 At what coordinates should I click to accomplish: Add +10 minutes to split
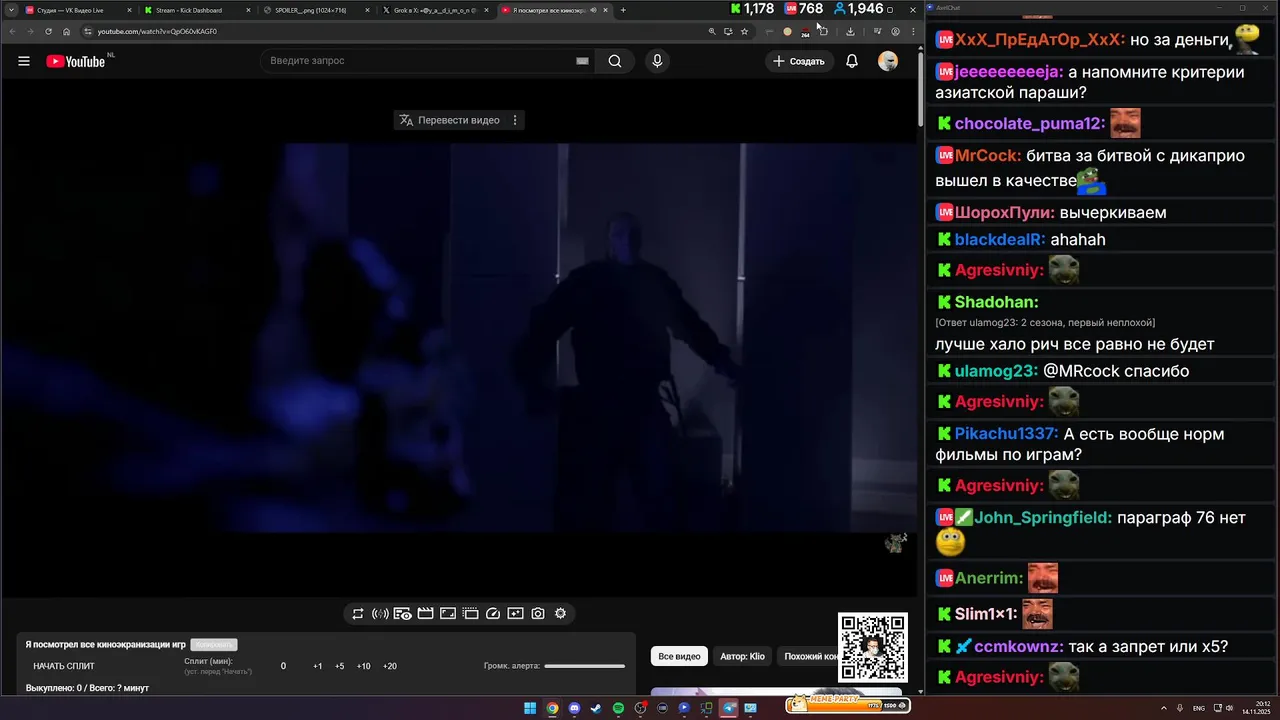click(x=363, y=666)
